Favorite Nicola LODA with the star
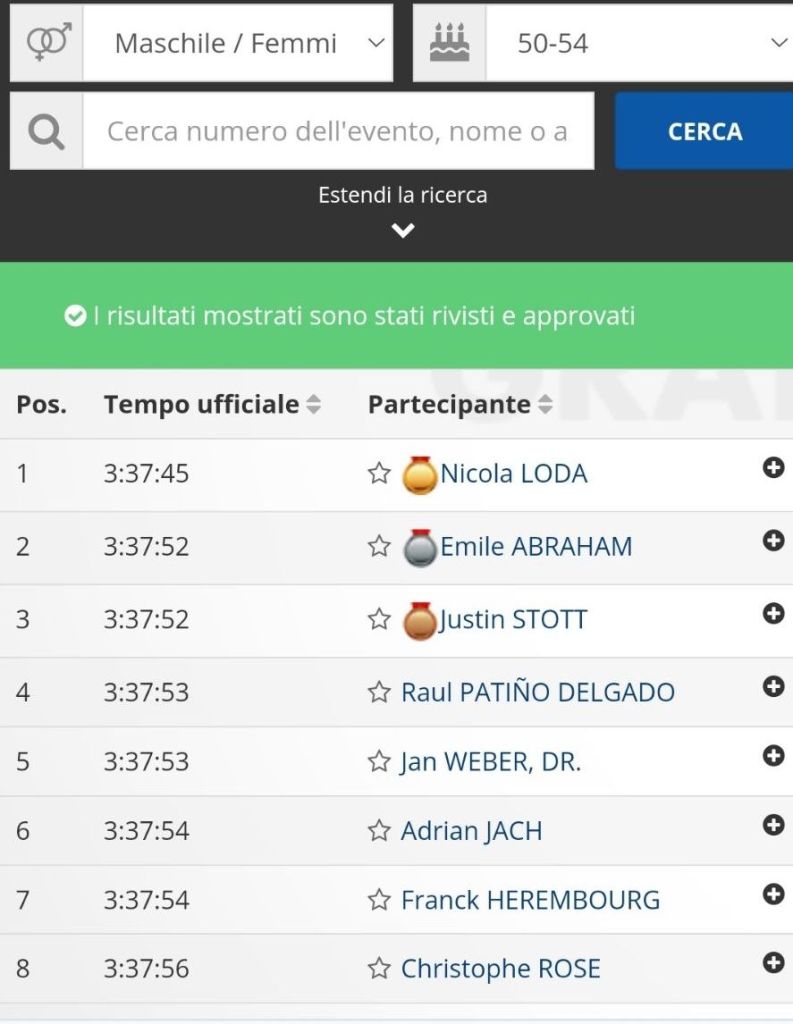This screenshot has width=793, height=1024. [x=379, y=473]
